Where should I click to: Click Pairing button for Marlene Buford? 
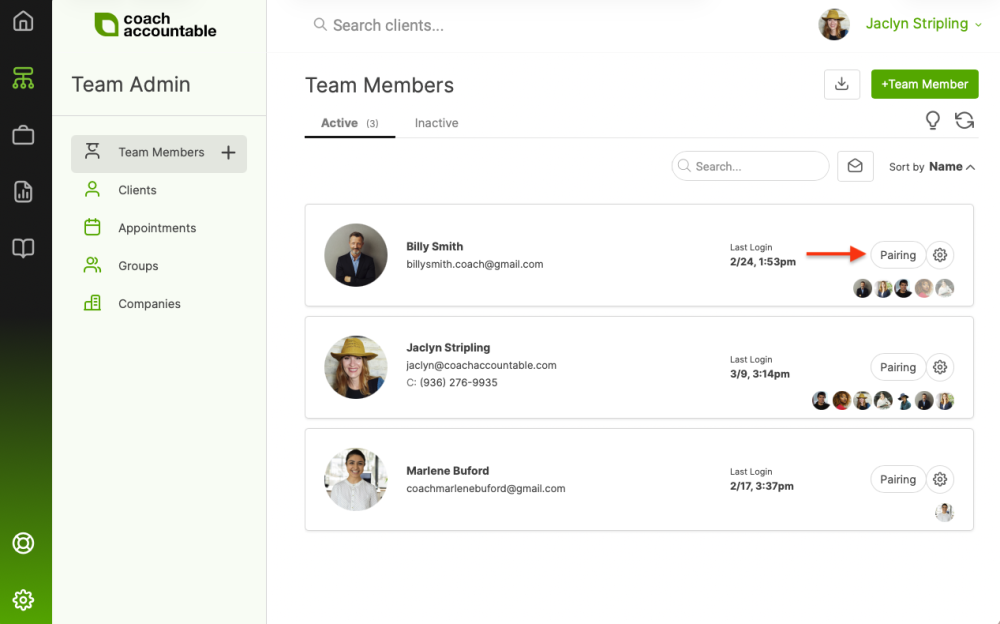pos(897,479)
